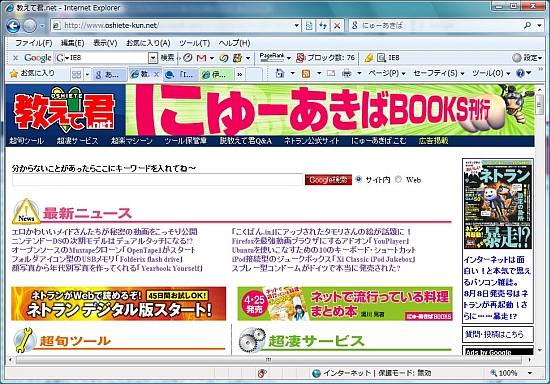Click the compass icon on Google toolbar
The height and width of the screenshot is (384, 550).
tap(188, 58)
